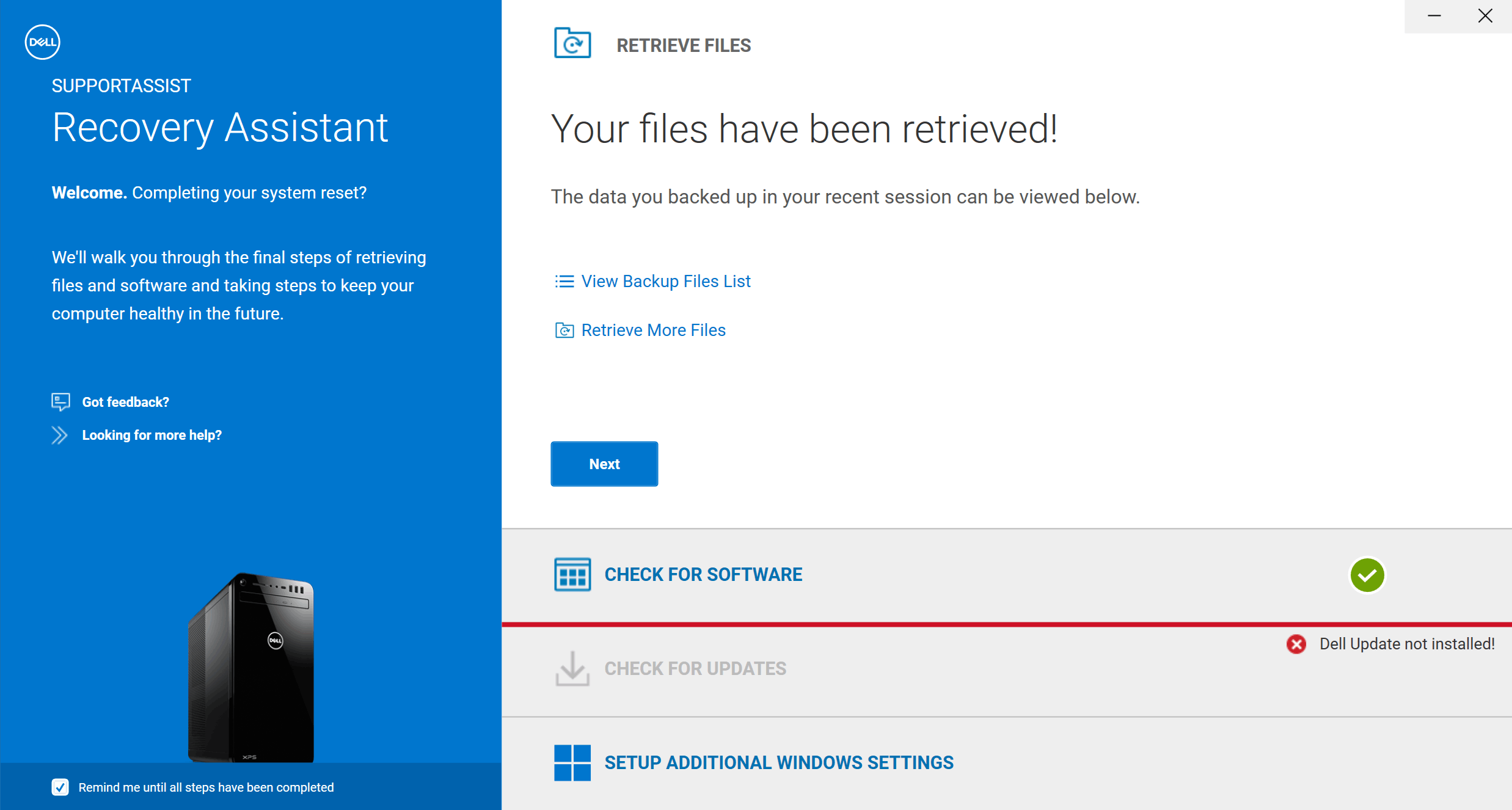1512x810 pixels.
Task: Click the XPS desktop tower image
Action: point(251,667)
